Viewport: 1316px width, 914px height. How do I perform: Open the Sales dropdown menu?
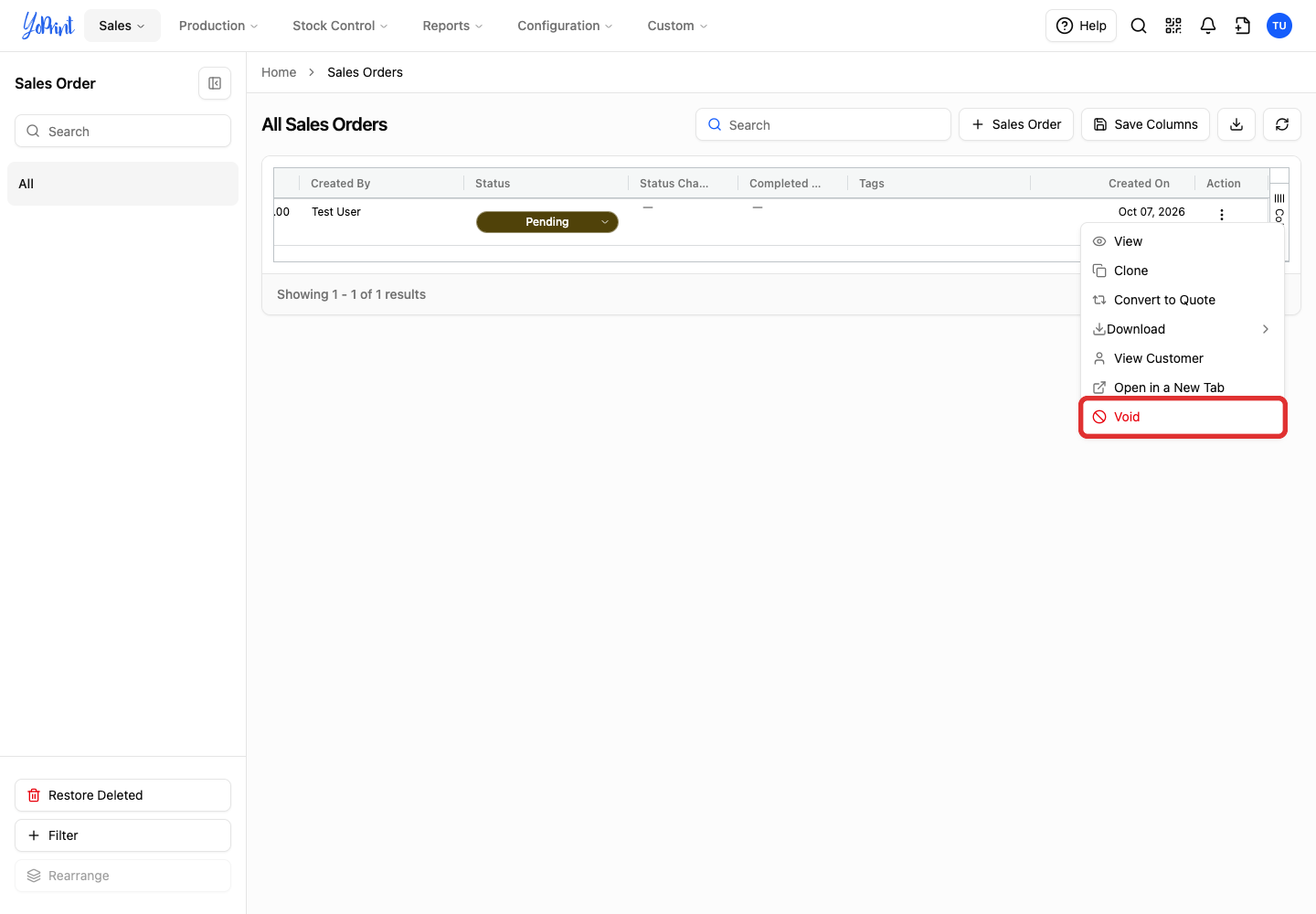122,26
